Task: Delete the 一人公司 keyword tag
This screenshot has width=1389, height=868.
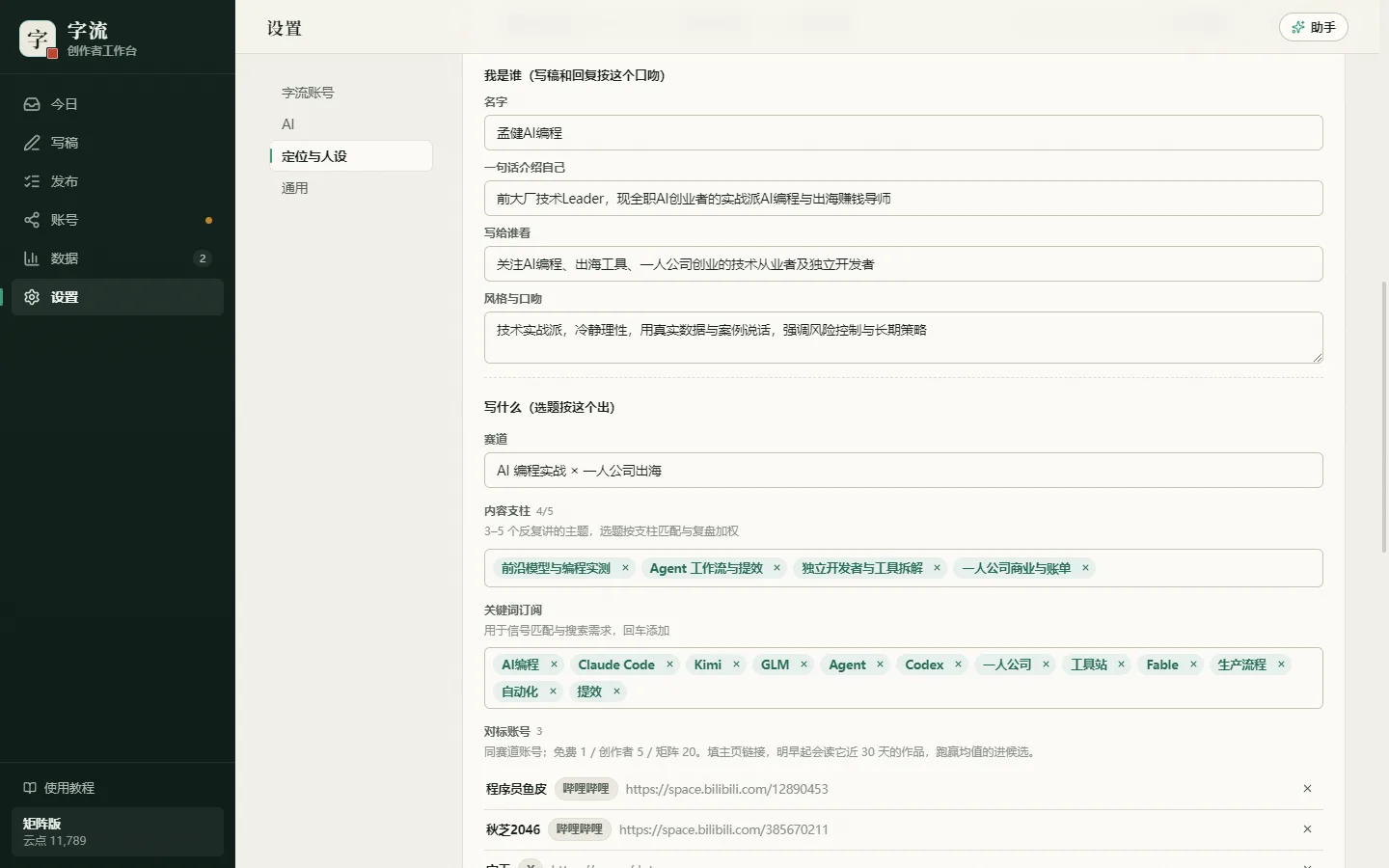Action: [x=1046, y=665]
